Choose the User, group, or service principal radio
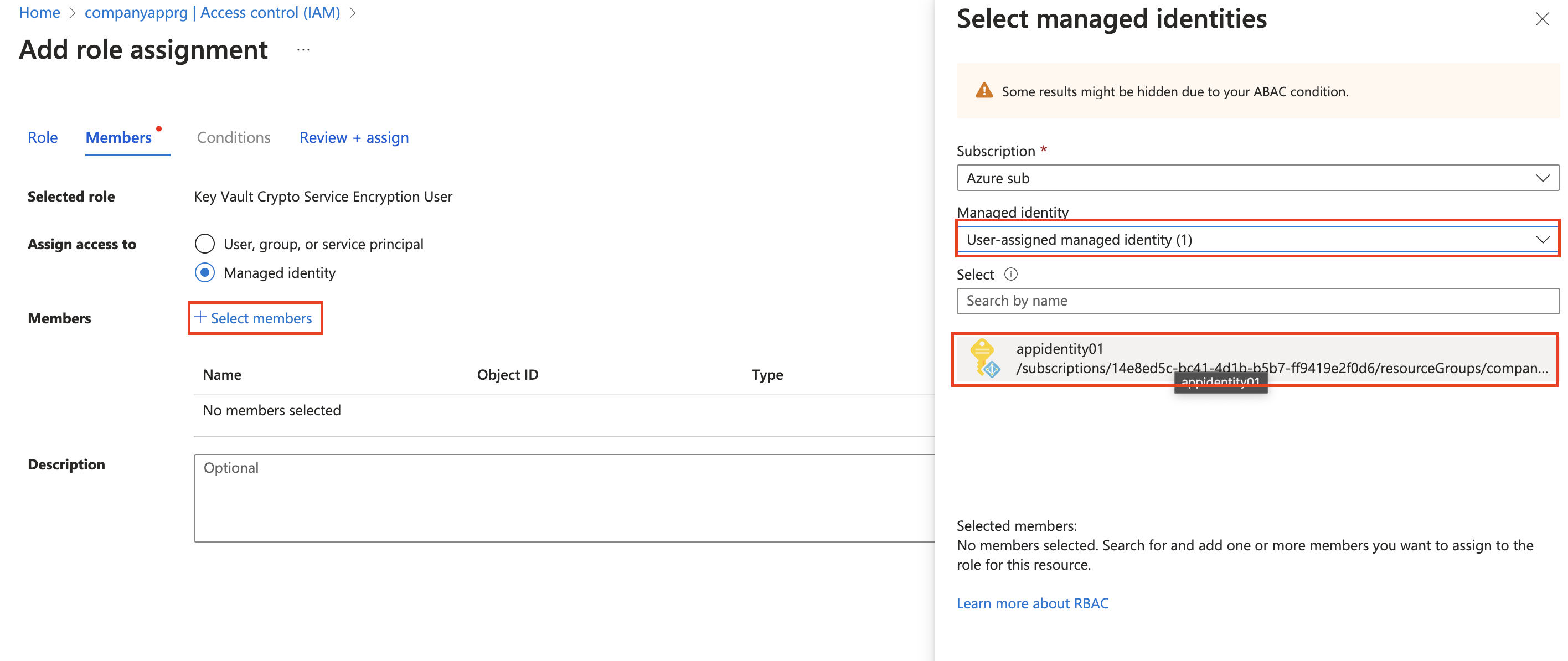Image resolution: width=1568 pixels, height=661 pixels. click(x=204, y=244)
